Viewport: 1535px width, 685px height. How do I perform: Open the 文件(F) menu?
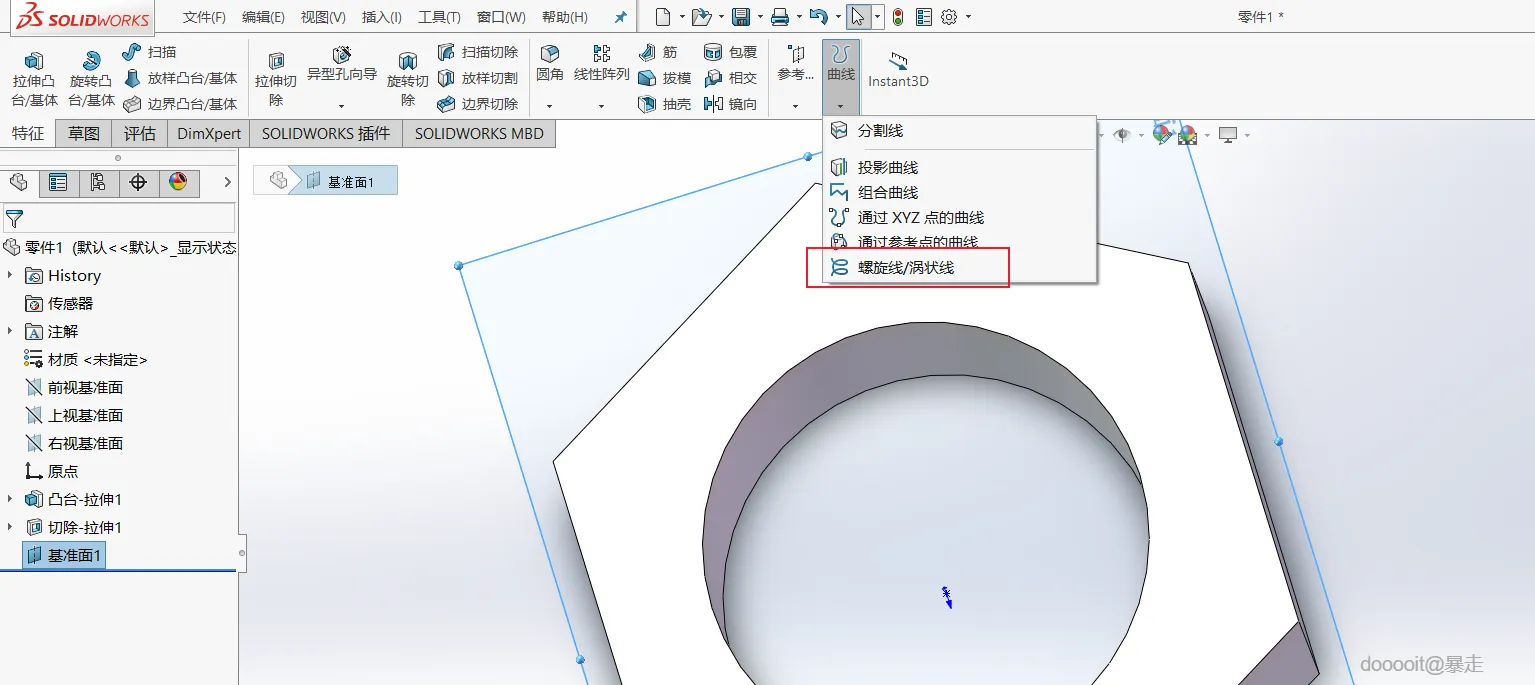pyautogui.click(x=204, y=17)
